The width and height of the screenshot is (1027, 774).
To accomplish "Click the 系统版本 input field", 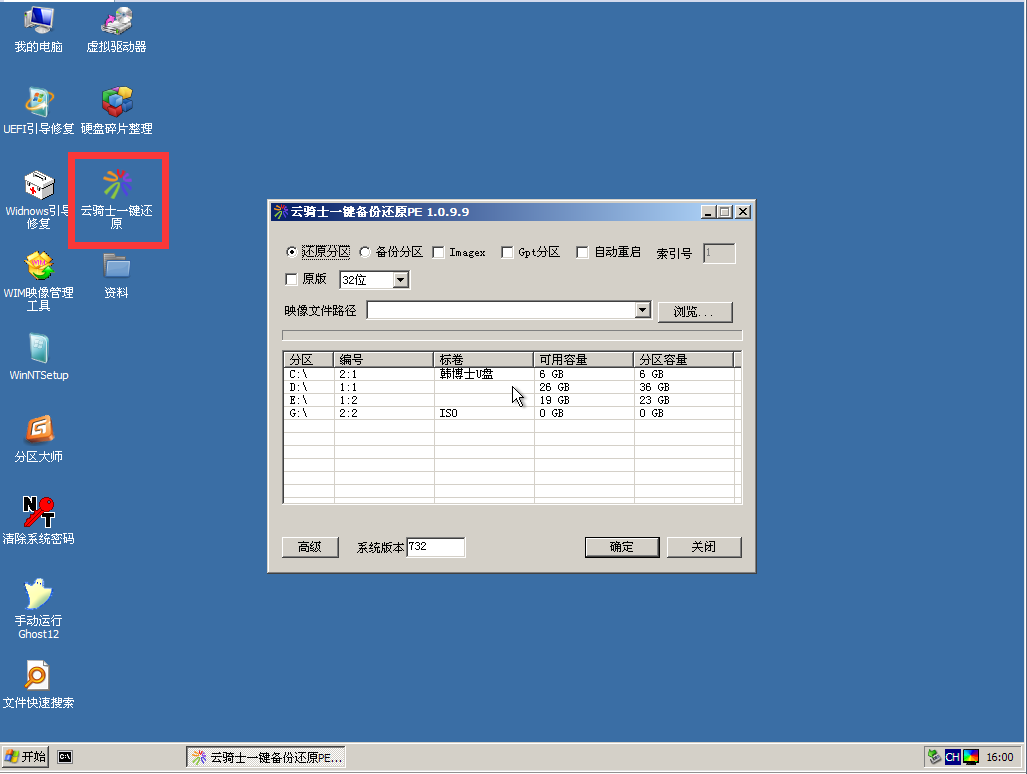I will [x=435, y=547].
